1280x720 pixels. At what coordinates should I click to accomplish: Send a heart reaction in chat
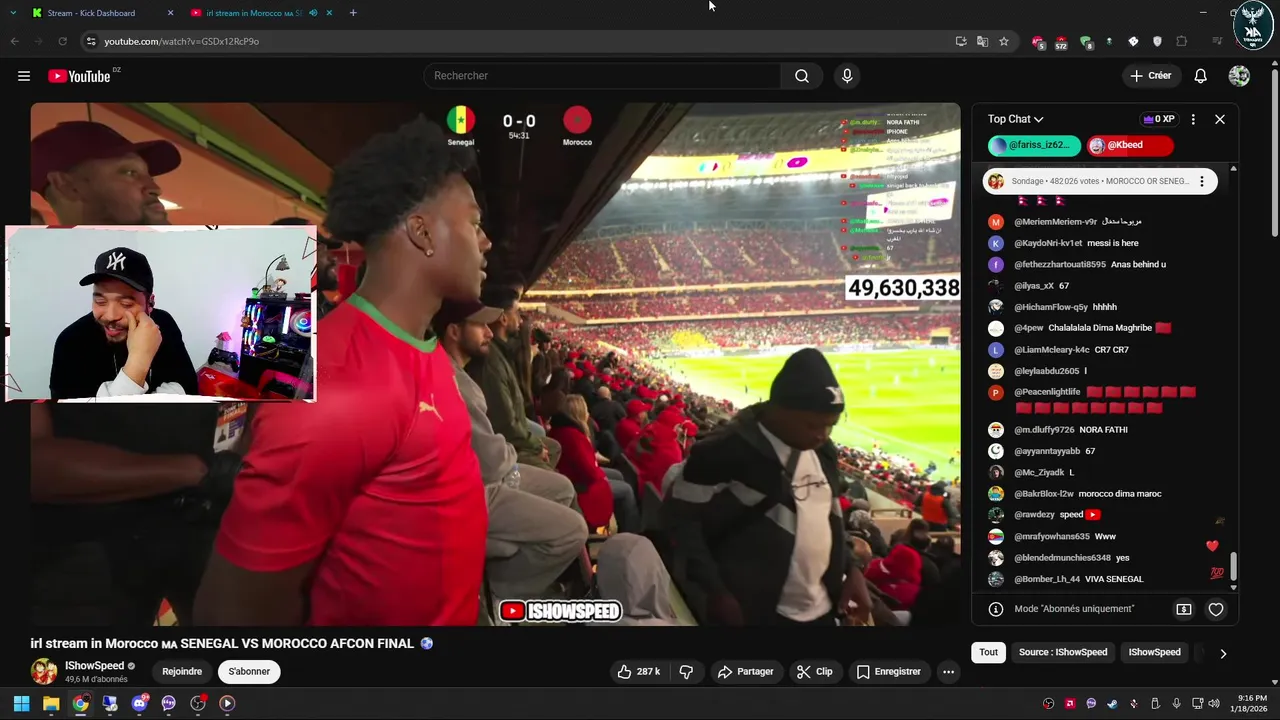coord(1216,609)
